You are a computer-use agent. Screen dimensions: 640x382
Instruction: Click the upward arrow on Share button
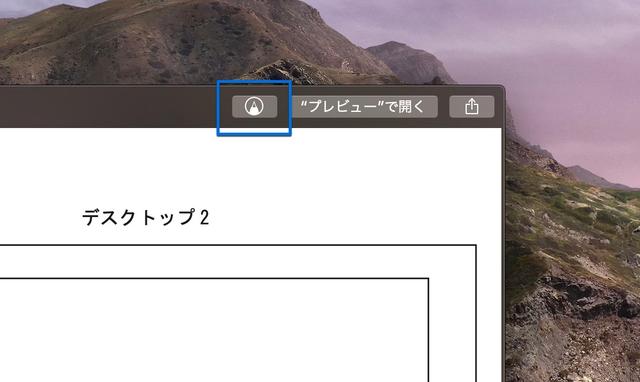coord(471,104)
